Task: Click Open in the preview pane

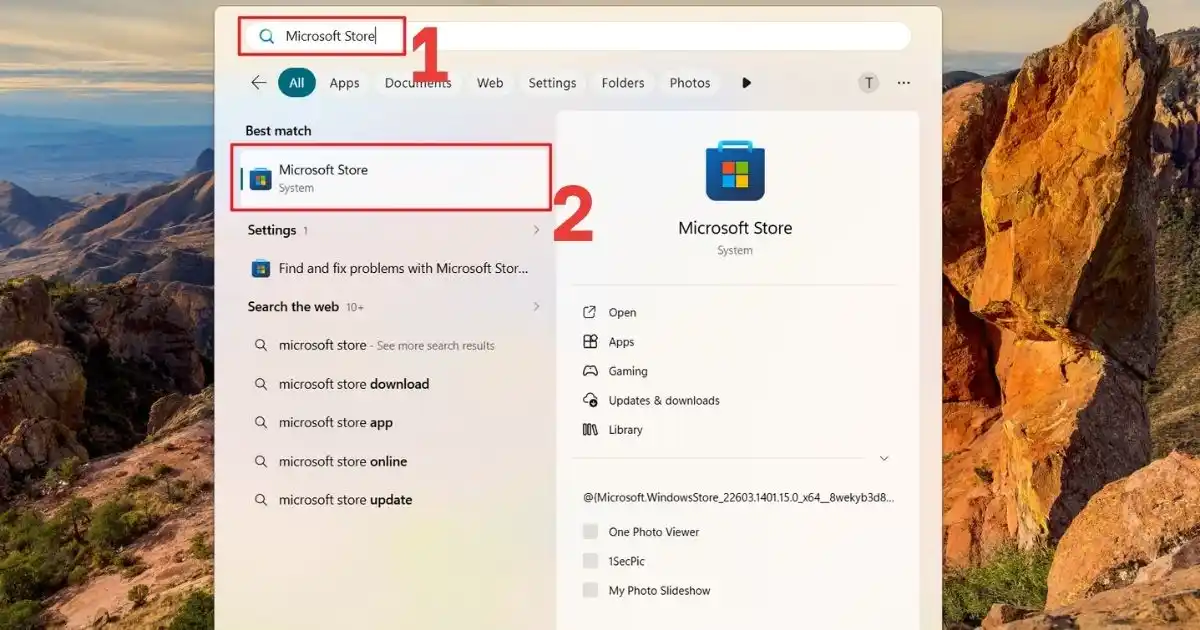Action: click(622, 313)
